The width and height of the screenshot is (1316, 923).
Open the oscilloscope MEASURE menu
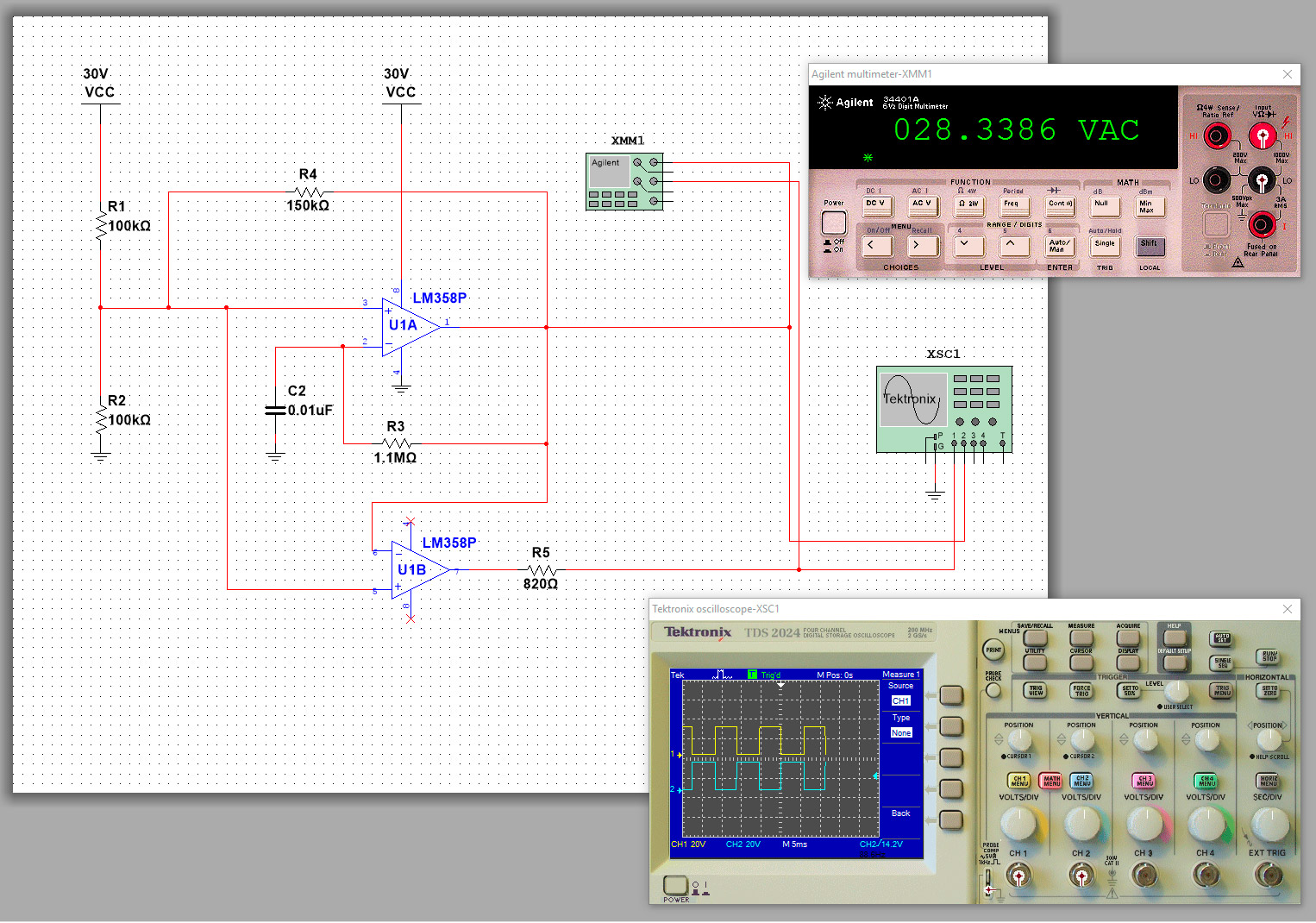click(x=1081, y=638)
